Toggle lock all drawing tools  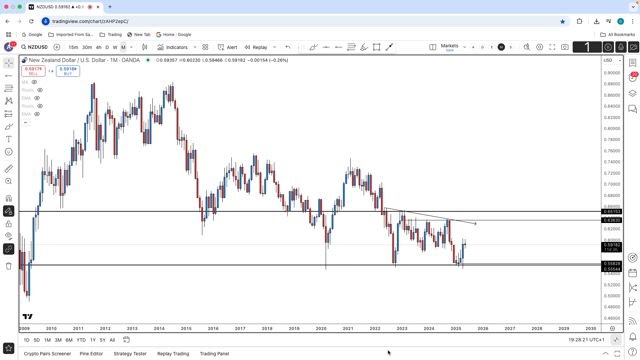coord(9,224)
